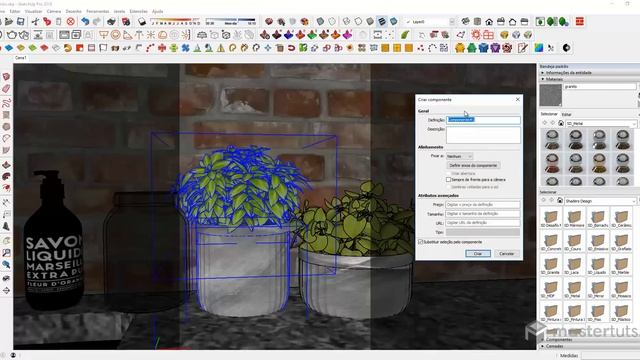Click the grey Redo arrow icon
640x360 pixels.
[x=97, y=21]
